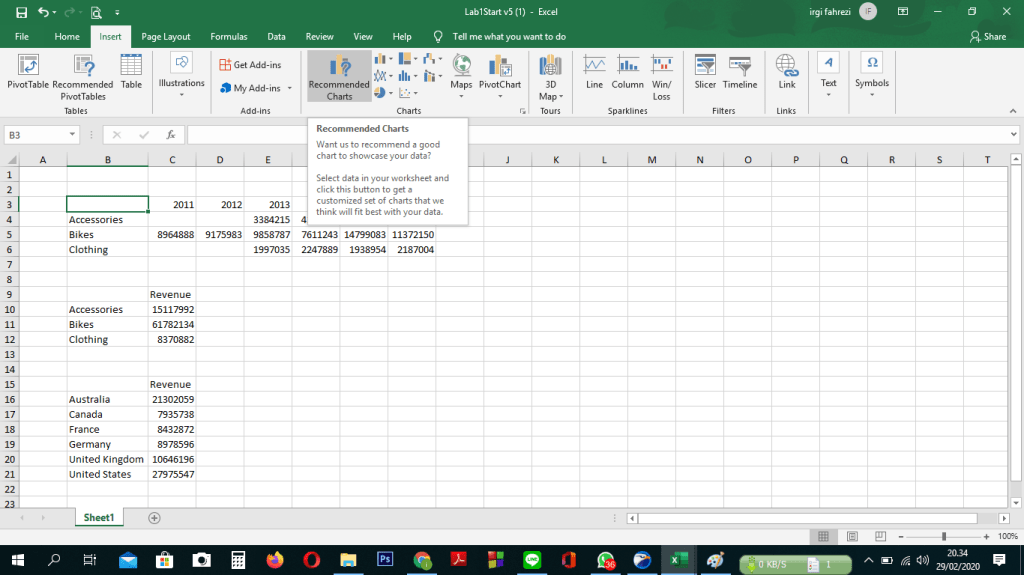Insert a PivotTable from the ribbon
Image resolution: width=1024 pixels, height=575 pixels.
point(28,73)
